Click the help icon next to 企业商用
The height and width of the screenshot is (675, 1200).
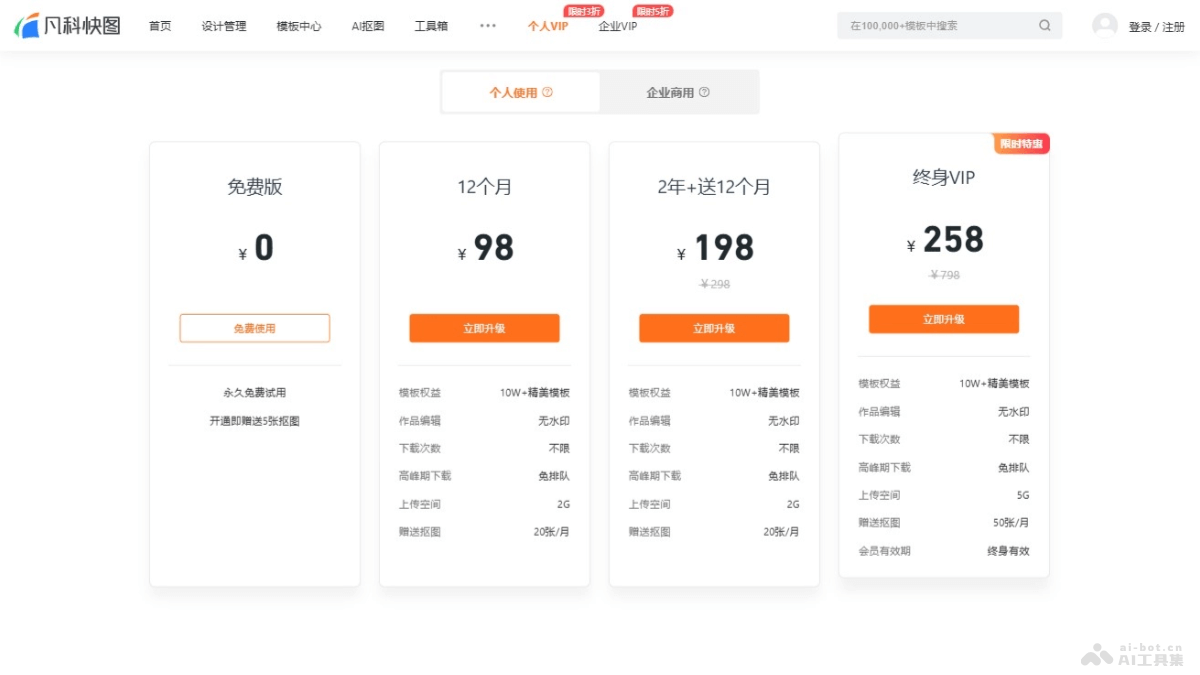click(x=705, y=91)
